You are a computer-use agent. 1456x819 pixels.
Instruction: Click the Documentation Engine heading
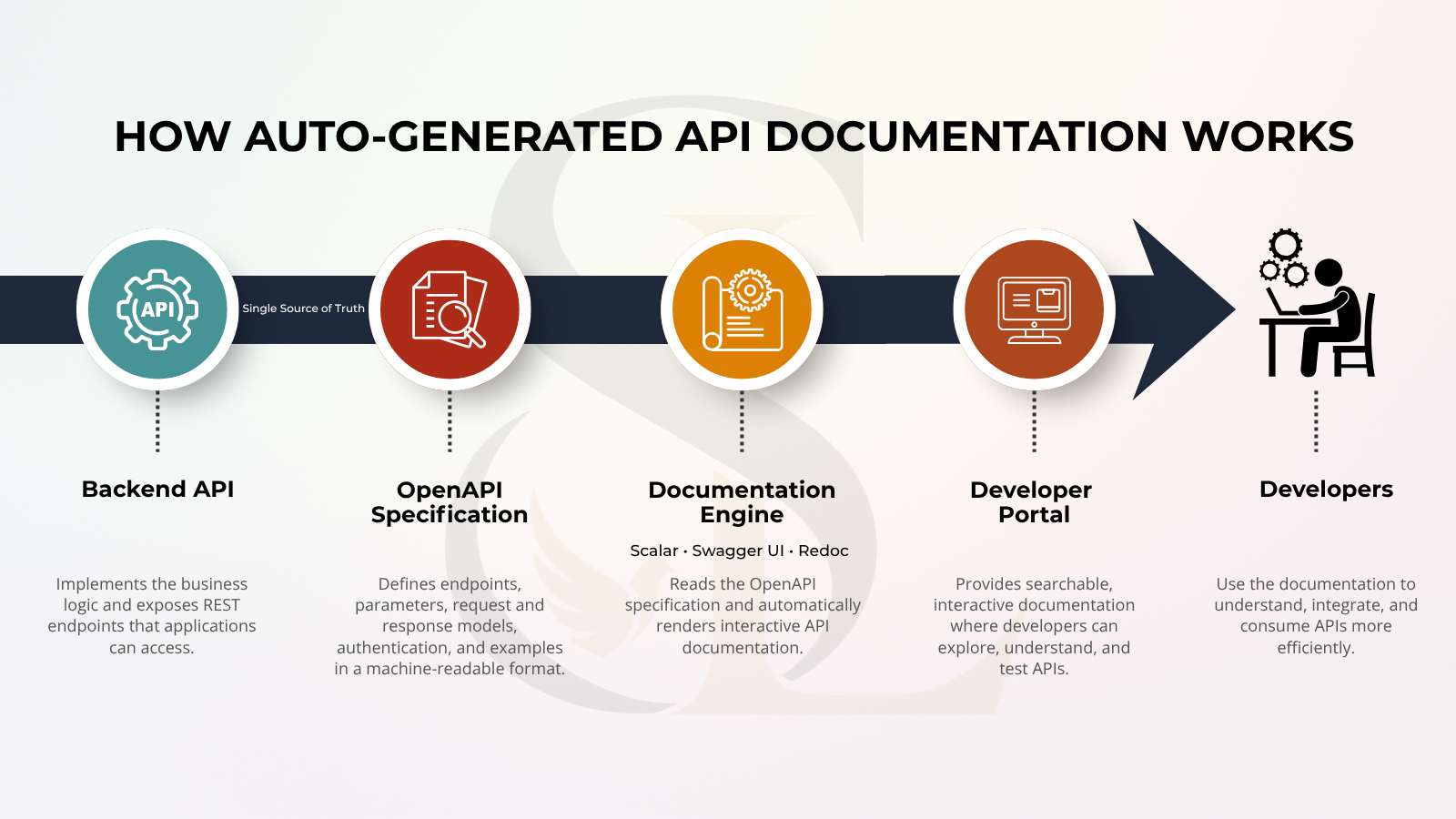coord(742,502)
